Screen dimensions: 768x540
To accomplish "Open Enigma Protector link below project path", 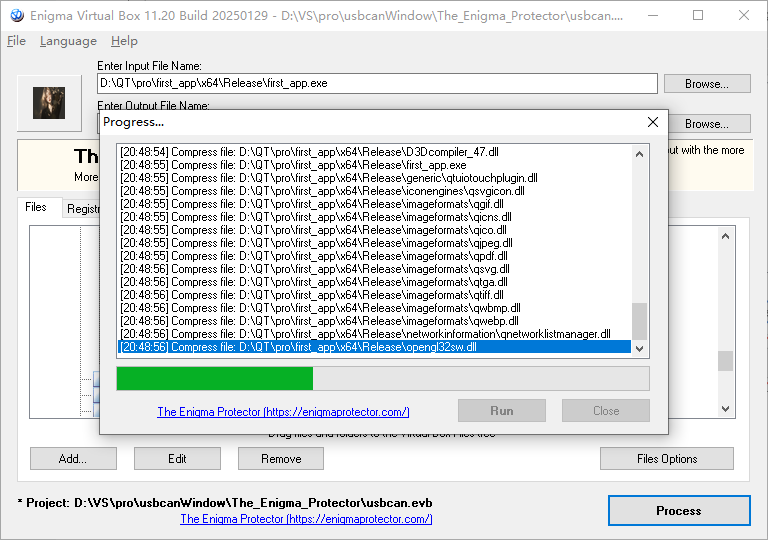I will coord(306,518).
